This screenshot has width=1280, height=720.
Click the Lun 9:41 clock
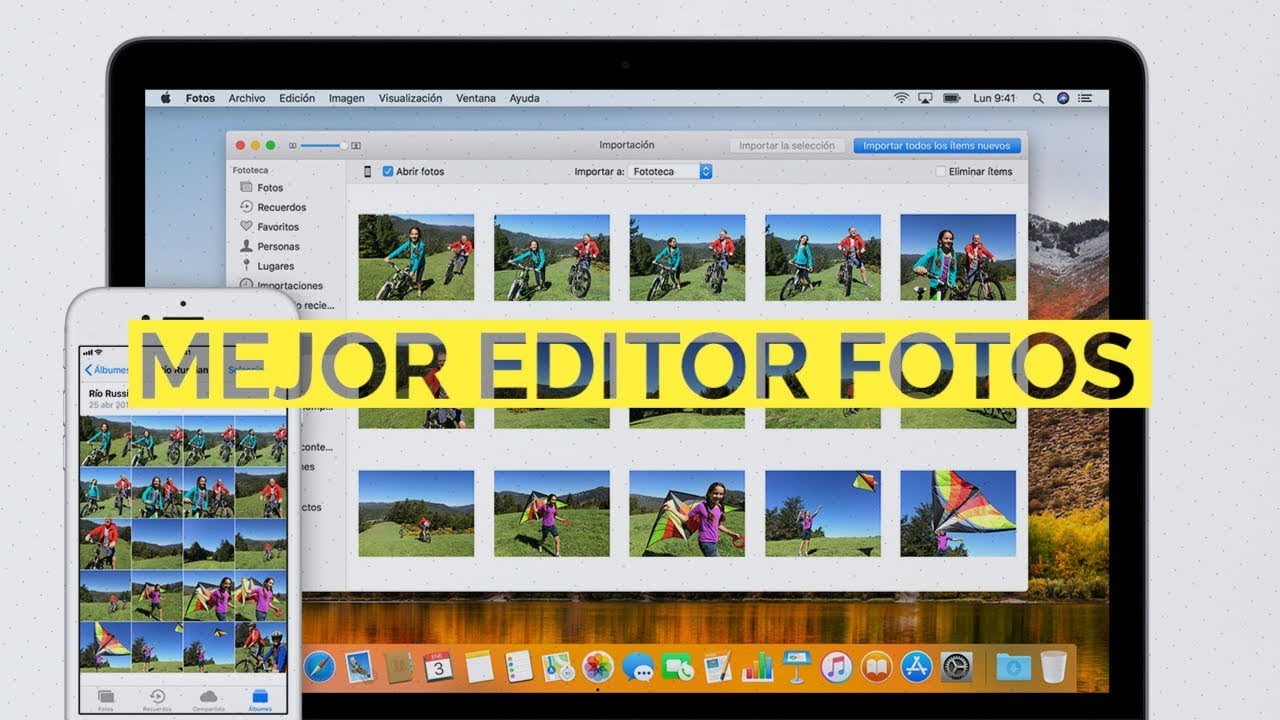[994, 98]
